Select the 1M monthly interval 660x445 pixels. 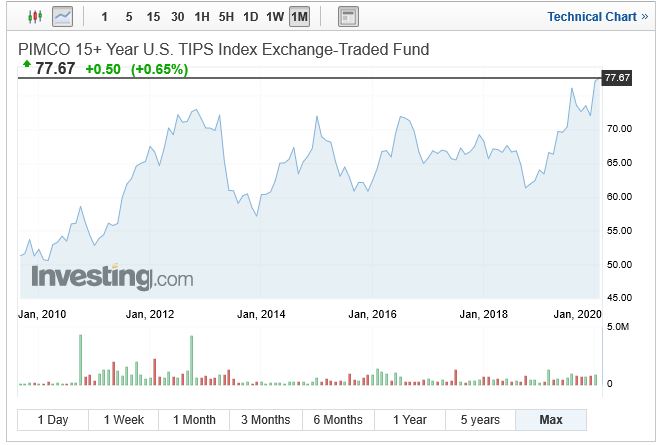[x=299, y=17]
